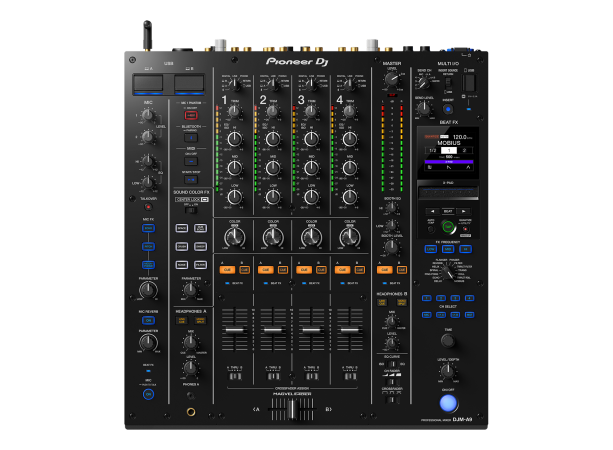Click the channel 4 LOW EQ knob
The width and height of the screenshot is (613, 450).
point(350,197)
